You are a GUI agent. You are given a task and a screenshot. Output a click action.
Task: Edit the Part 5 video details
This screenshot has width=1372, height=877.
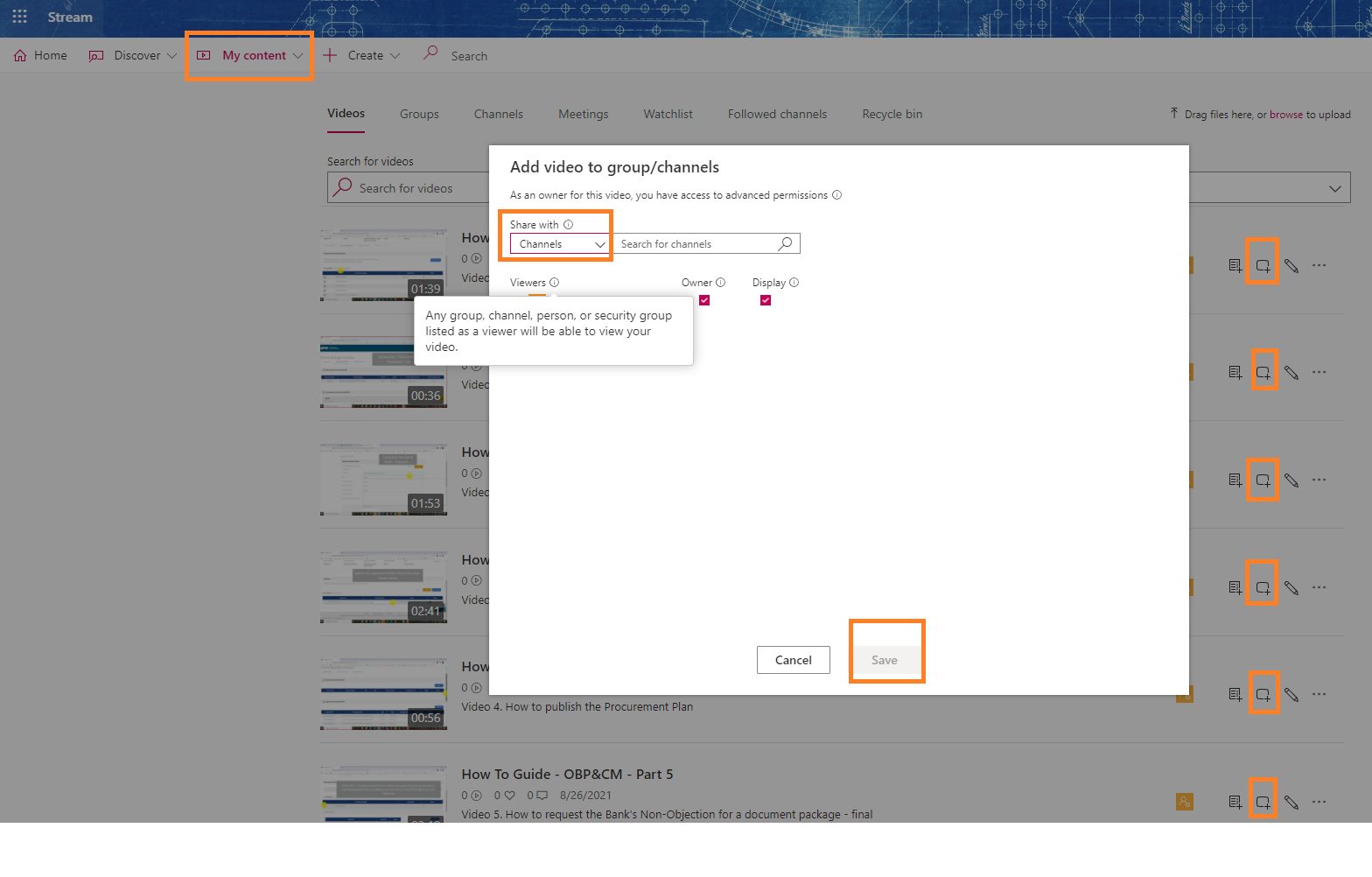[1291, 802]
